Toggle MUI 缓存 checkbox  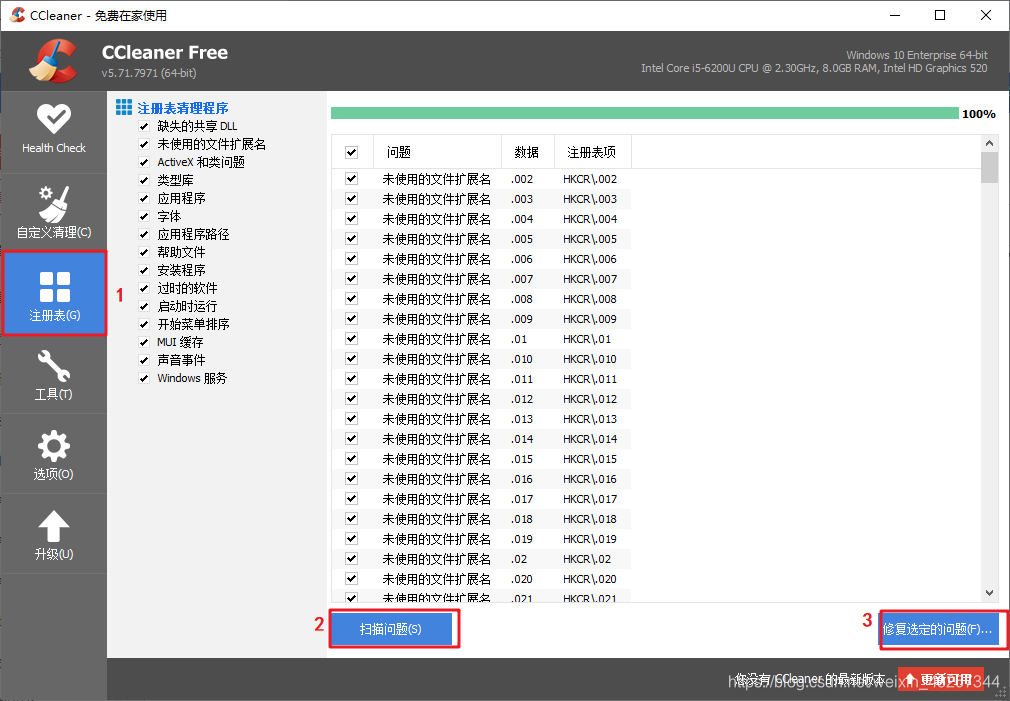(x=144, y=342)
